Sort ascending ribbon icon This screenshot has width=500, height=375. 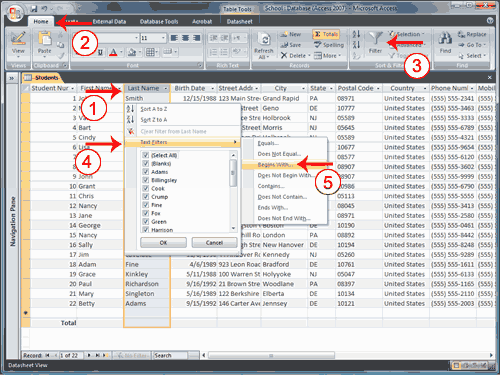[x=356, y=34]
